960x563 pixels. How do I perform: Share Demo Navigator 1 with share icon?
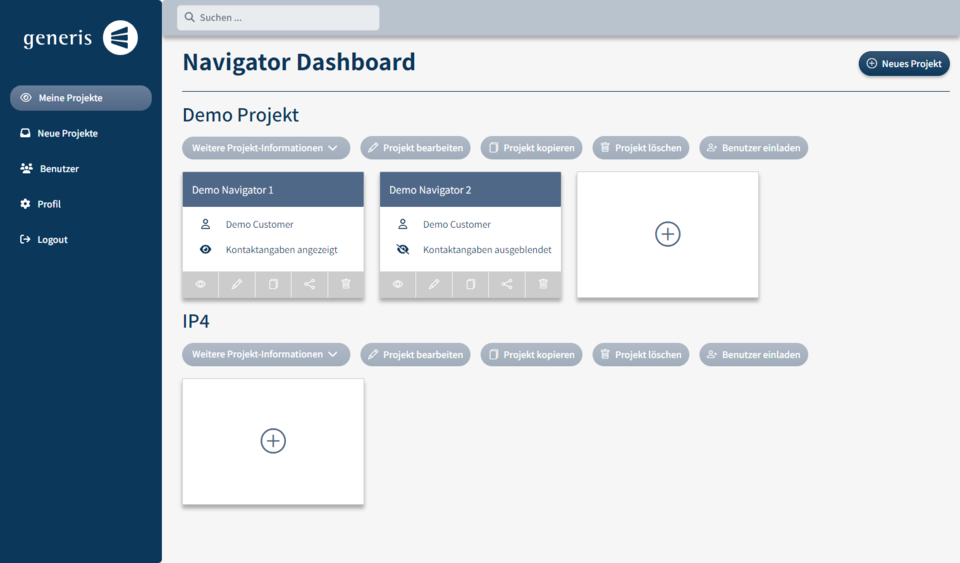pos(309,284)
